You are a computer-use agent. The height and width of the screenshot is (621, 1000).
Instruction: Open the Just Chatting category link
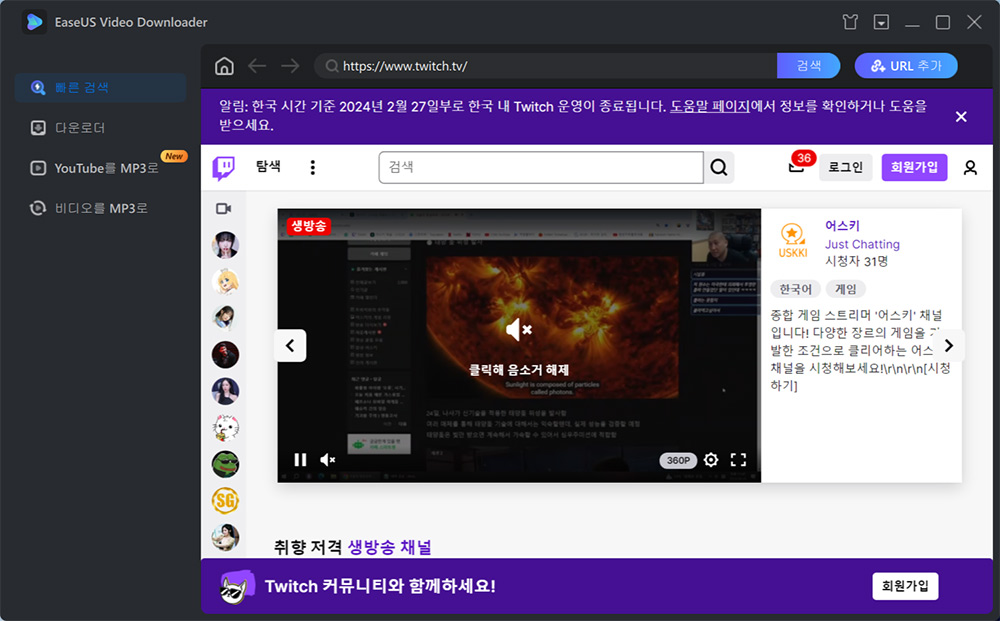[x=862, y=244]
